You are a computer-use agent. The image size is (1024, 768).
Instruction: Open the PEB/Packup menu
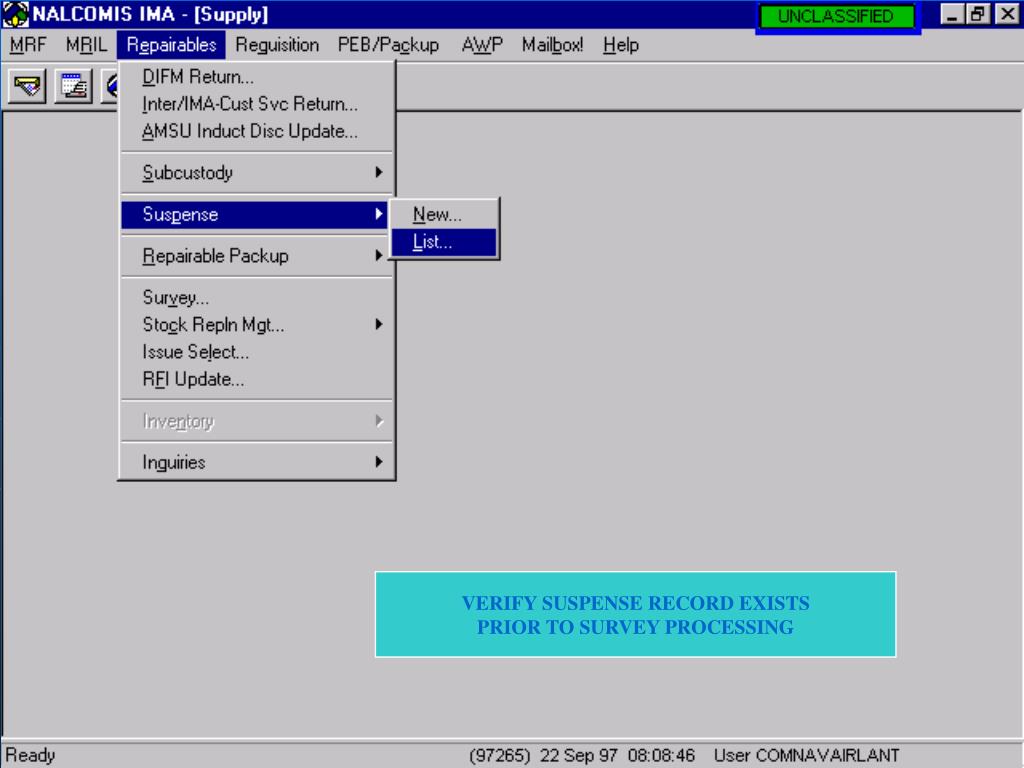[x=388, y=44]
